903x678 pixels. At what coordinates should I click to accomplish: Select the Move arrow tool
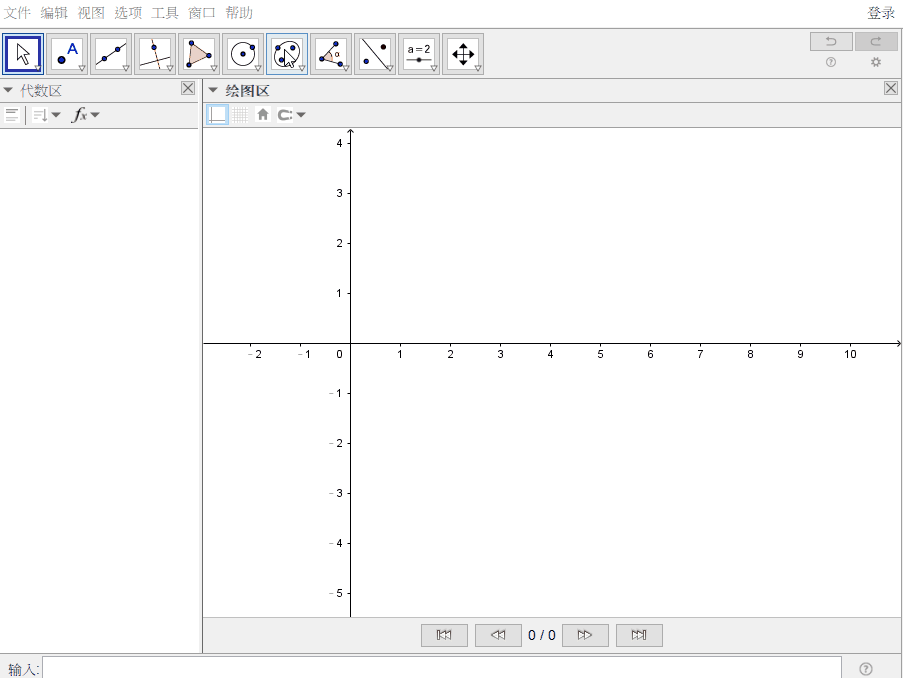click(x=23, y=54)
